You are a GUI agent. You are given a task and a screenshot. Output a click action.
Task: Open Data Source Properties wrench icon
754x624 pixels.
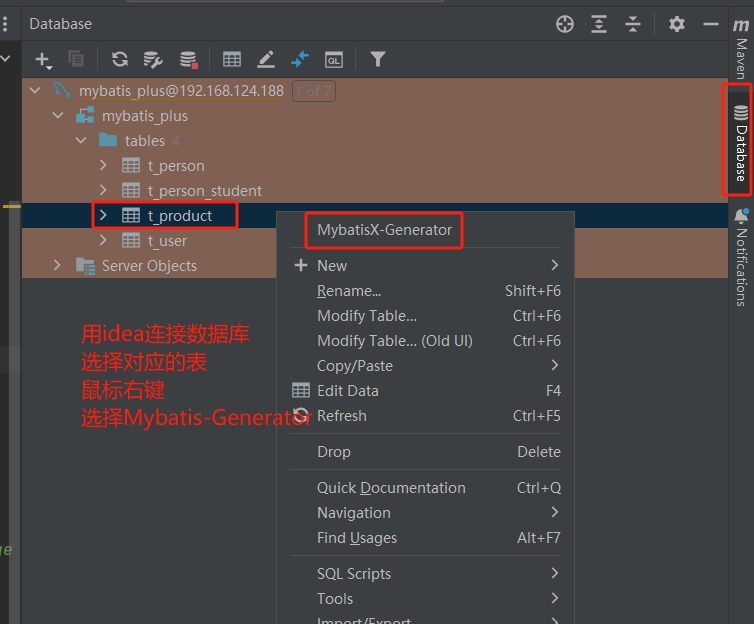tap(153, 60)
